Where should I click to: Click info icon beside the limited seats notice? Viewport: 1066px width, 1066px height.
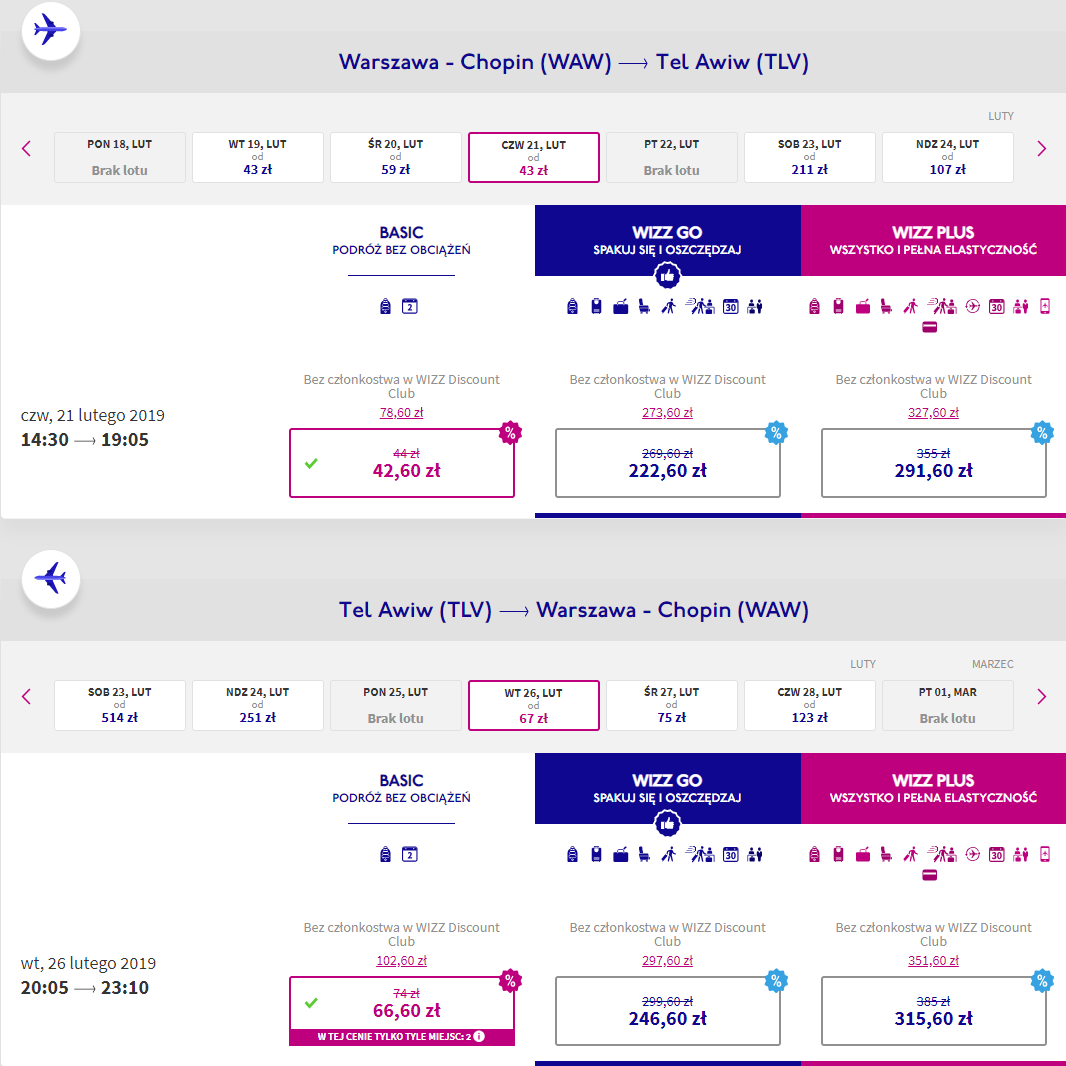tap(479, 1036)
